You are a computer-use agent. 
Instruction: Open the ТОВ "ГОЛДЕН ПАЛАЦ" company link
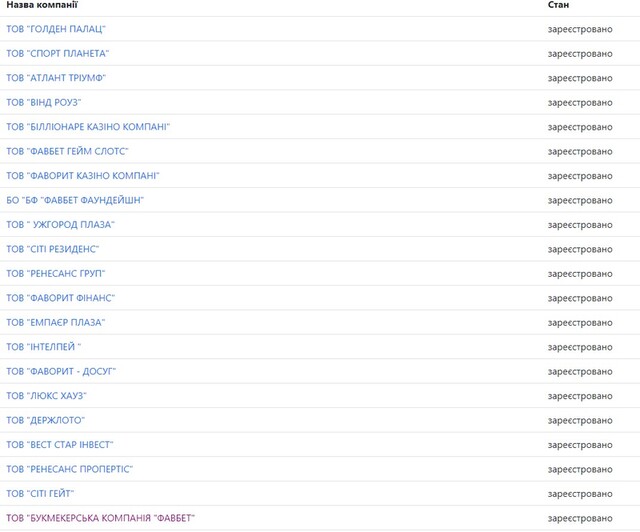(56, 29)
